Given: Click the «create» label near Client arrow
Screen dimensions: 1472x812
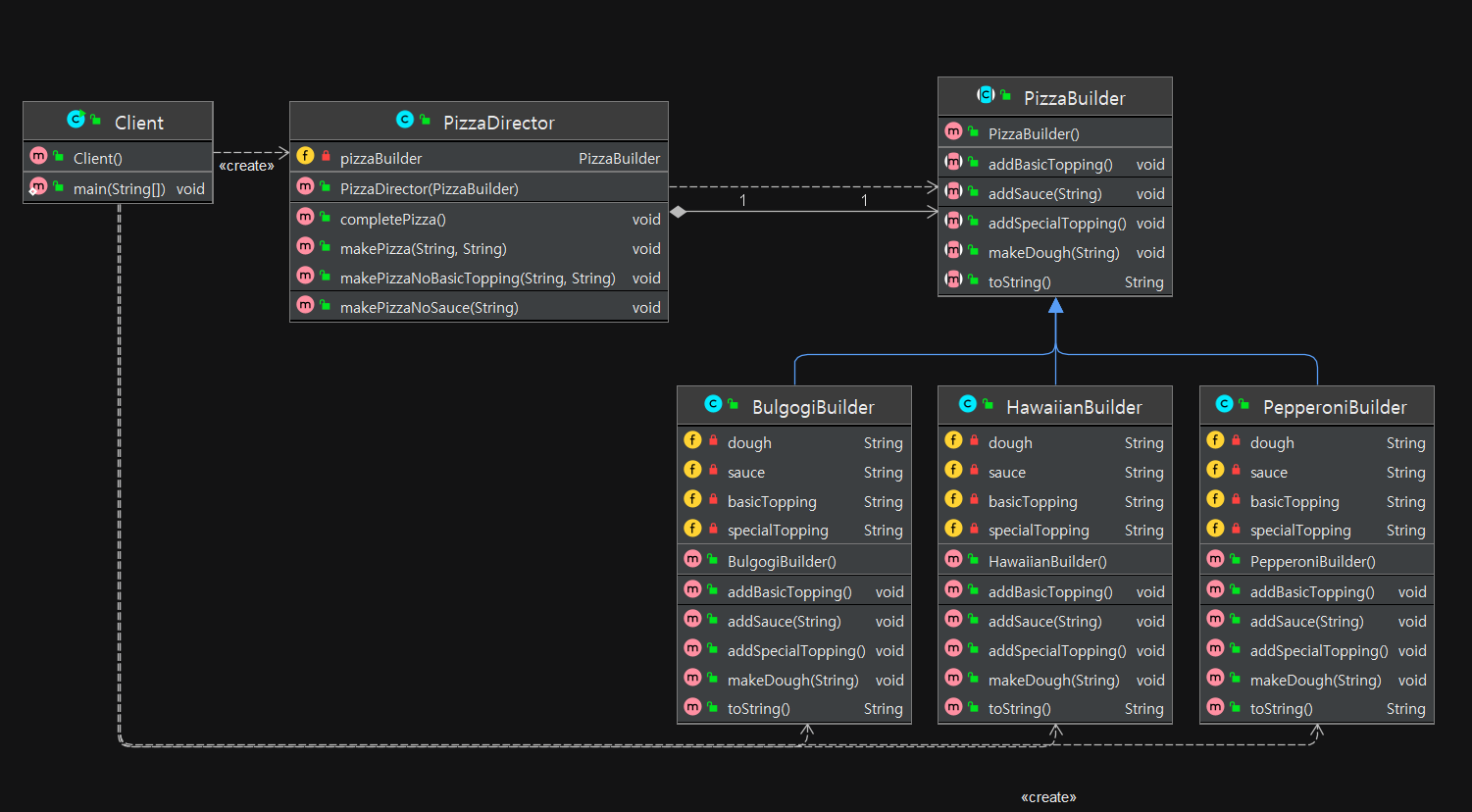Looking at the screenshot, I should pyautogui.click(x=246, y=166).
